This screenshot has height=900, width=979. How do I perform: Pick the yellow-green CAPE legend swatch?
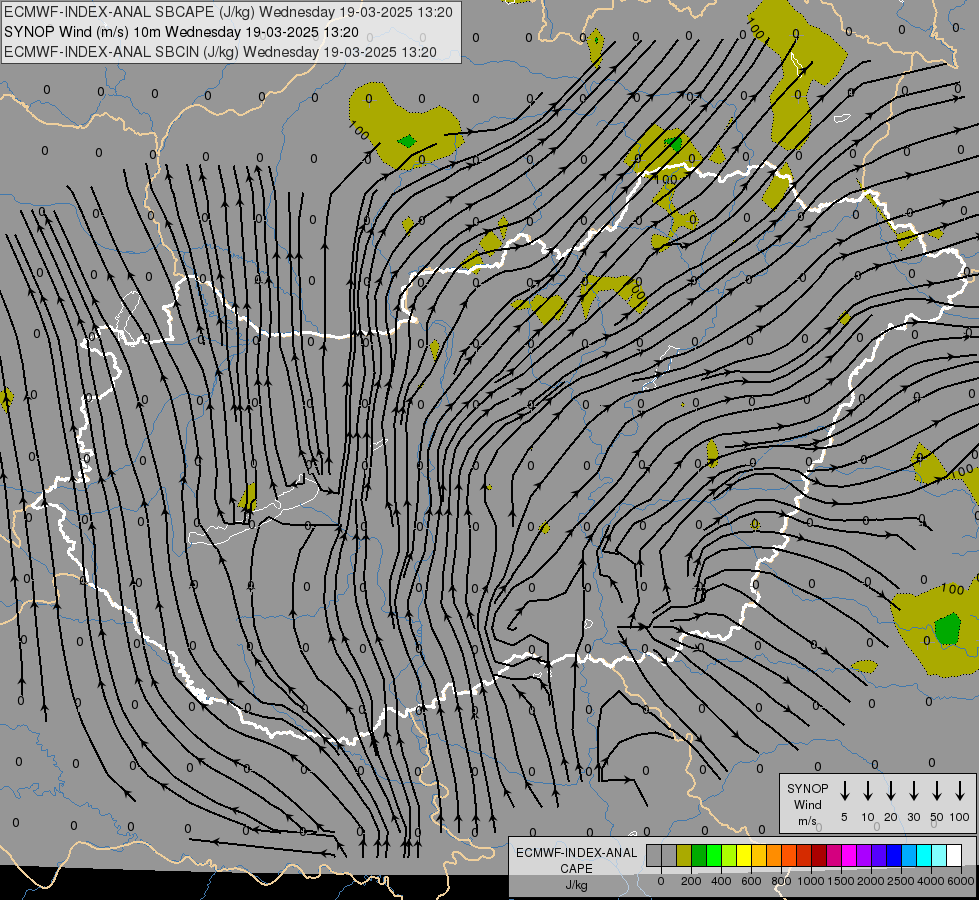click(x=729, y=855)
